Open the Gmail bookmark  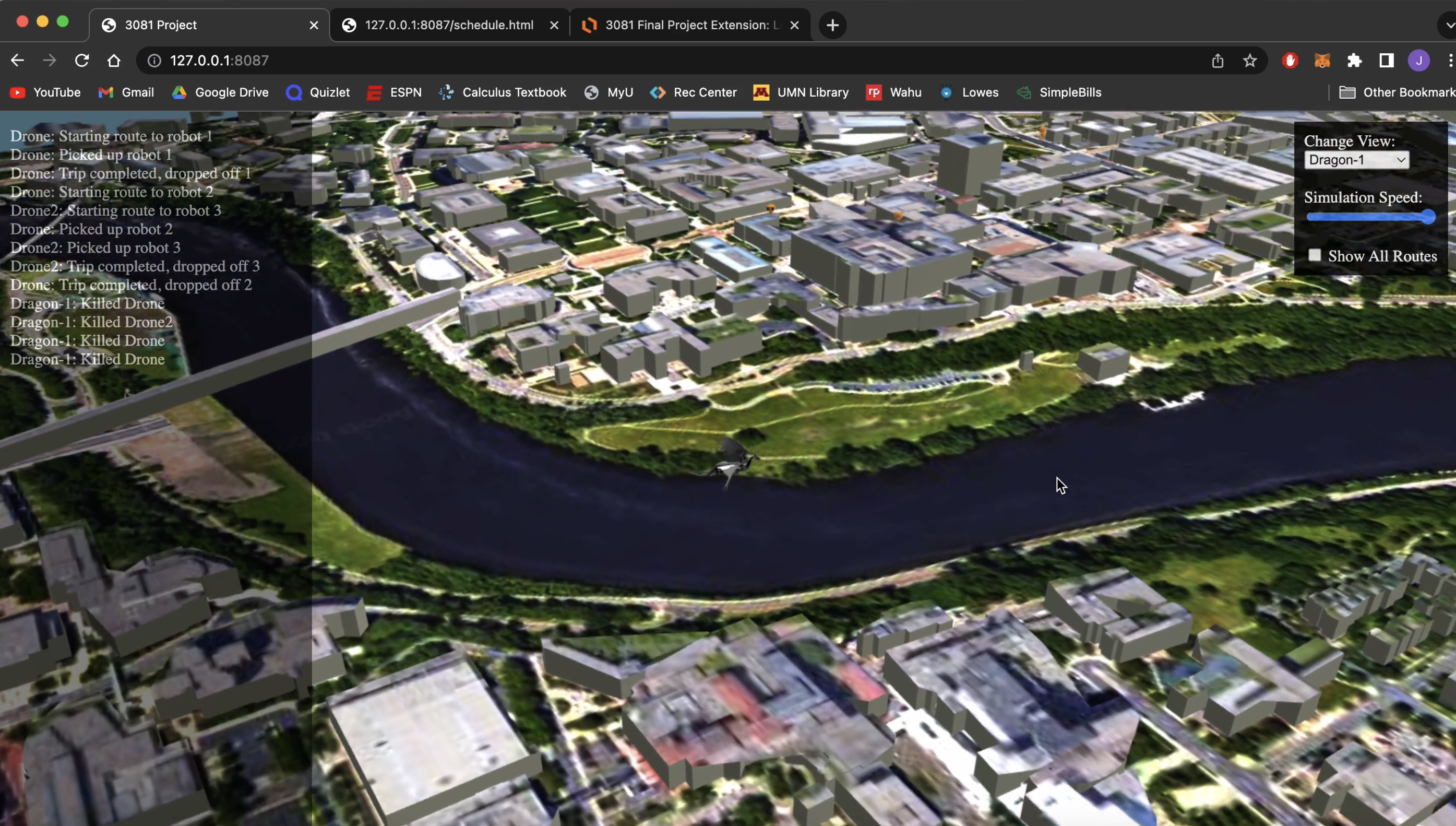[x=126, y=92]
